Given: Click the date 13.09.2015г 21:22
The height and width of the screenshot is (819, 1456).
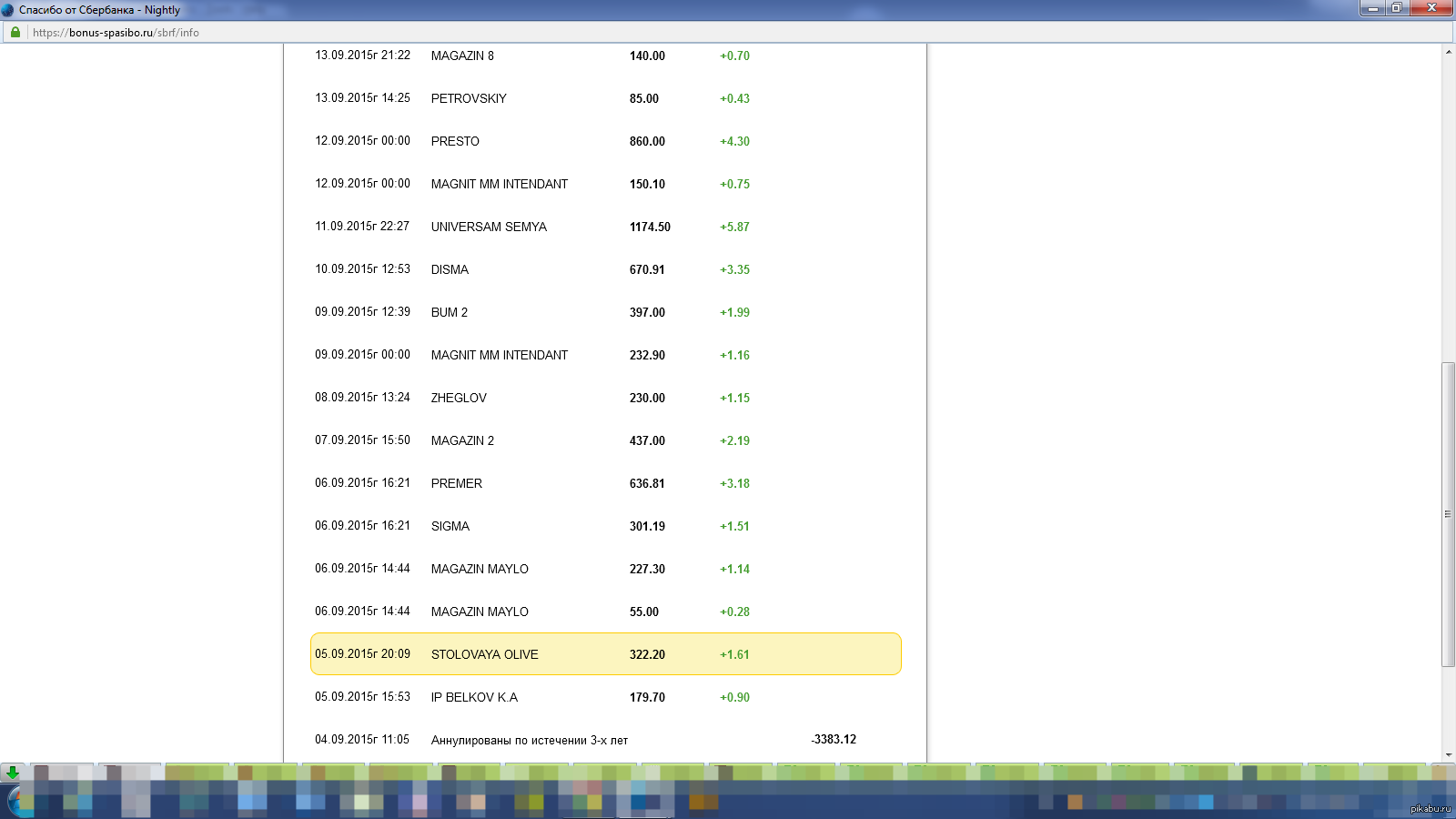Looking at the screenshot, I should (362, 55).
